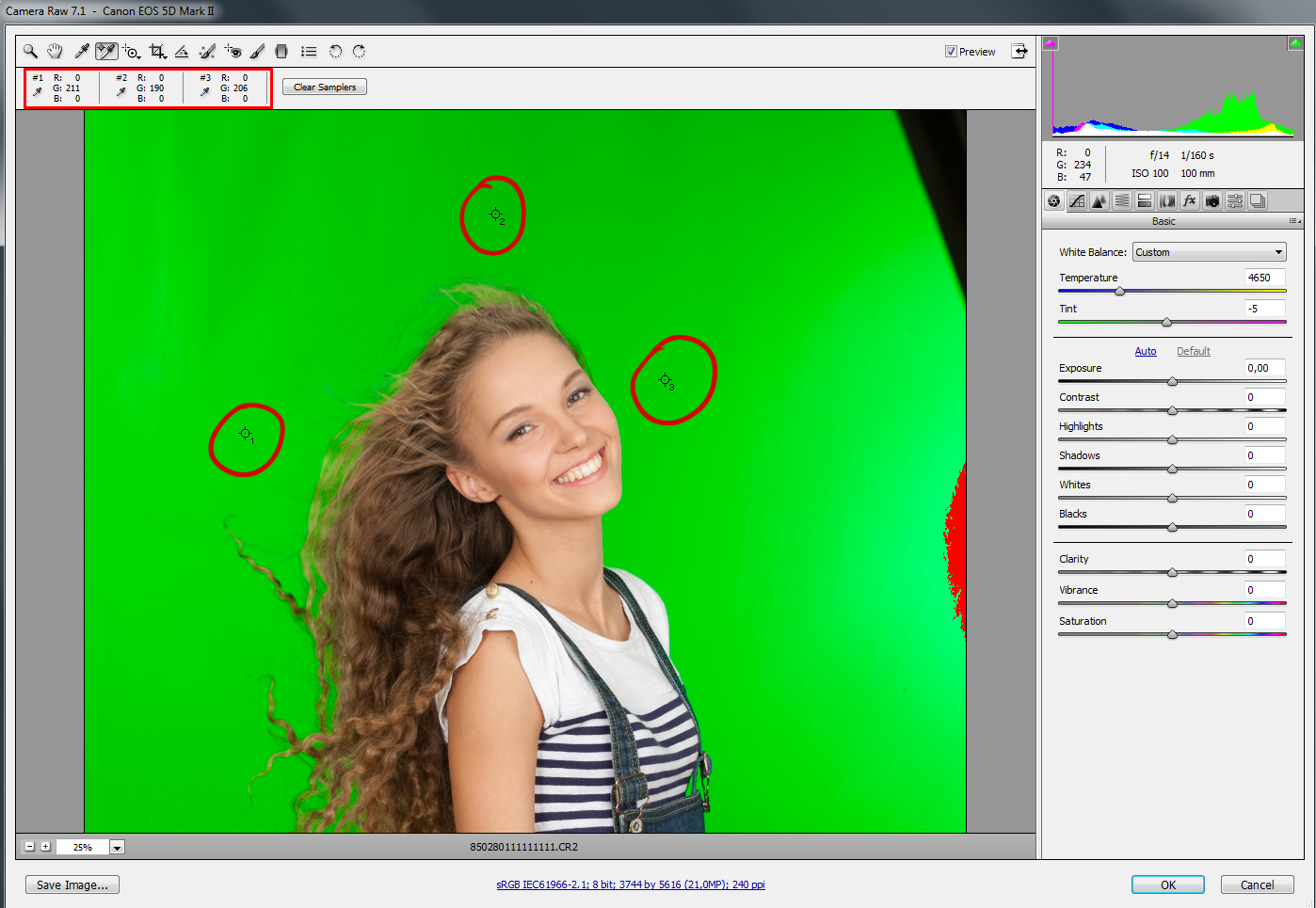Toggle the Preview checkbox
Image resolution: width=1316 pixels, height=908 pixels.
951,52
